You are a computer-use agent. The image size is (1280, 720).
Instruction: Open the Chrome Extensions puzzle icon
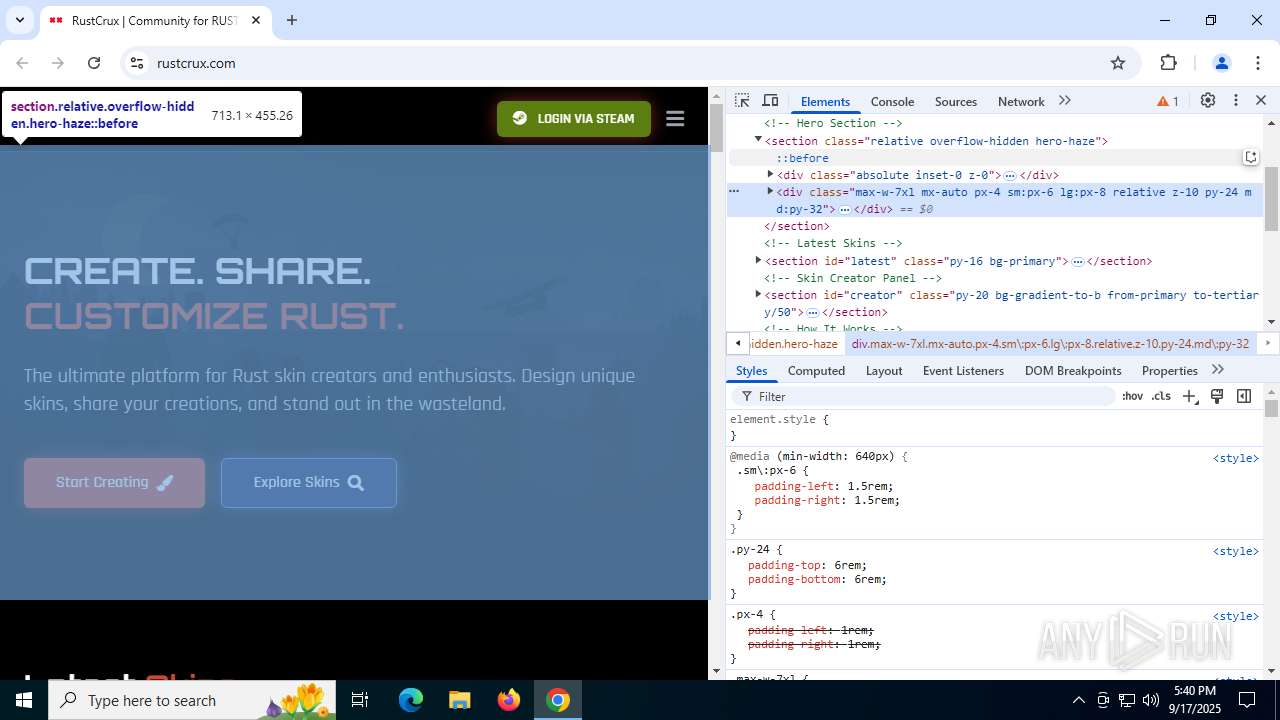(1168, 63)
